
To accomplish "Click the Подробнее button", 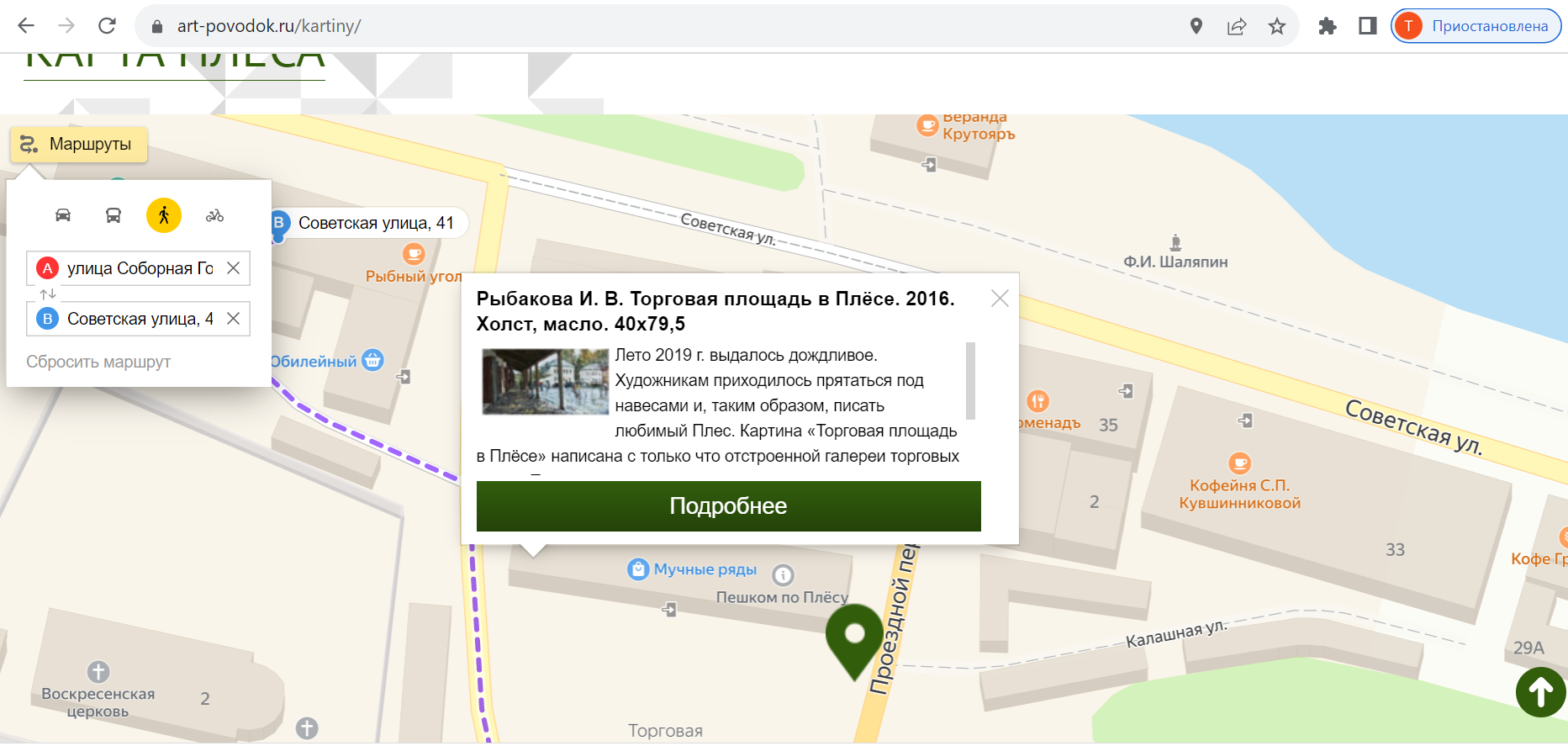I will [729, 506].
